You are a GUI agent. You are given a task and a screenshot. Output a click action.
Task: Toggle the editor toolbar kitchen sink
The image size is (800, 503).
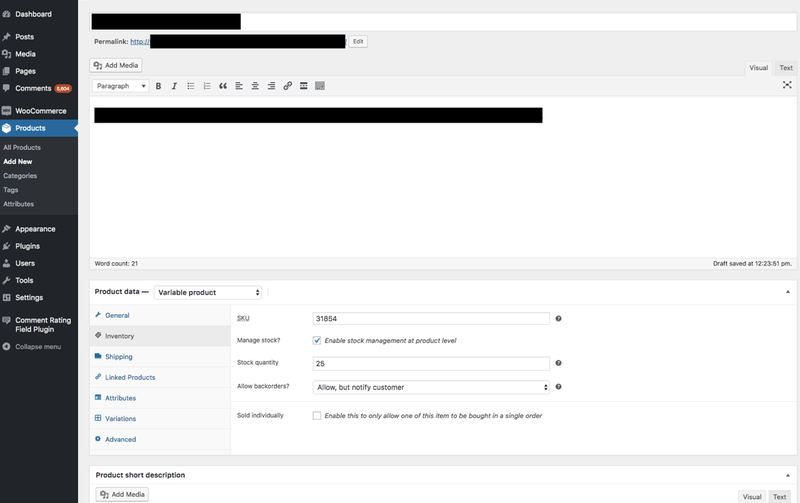tap(320, 86)
